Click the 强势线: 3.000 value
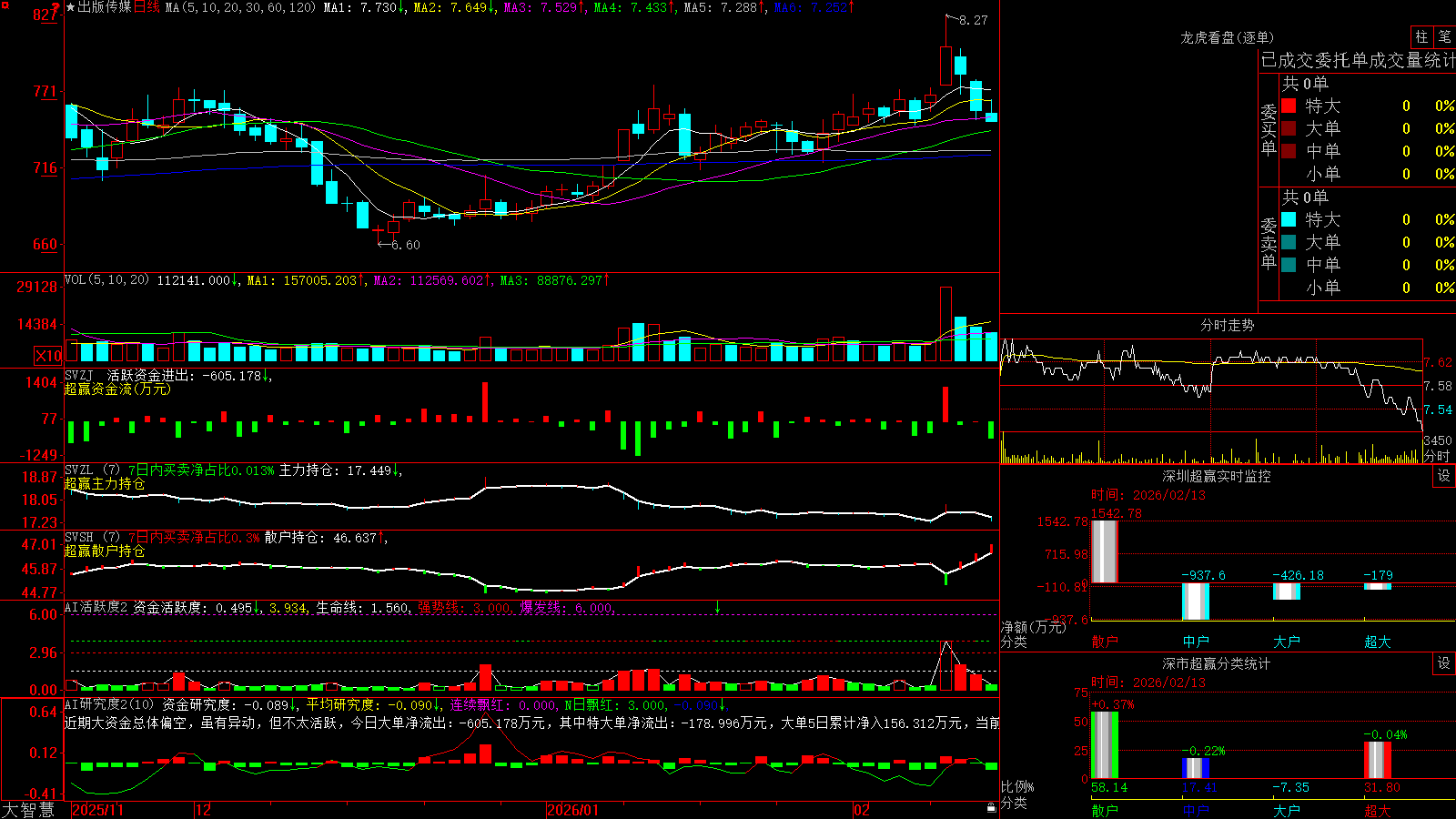 click(x=464, y=607)
